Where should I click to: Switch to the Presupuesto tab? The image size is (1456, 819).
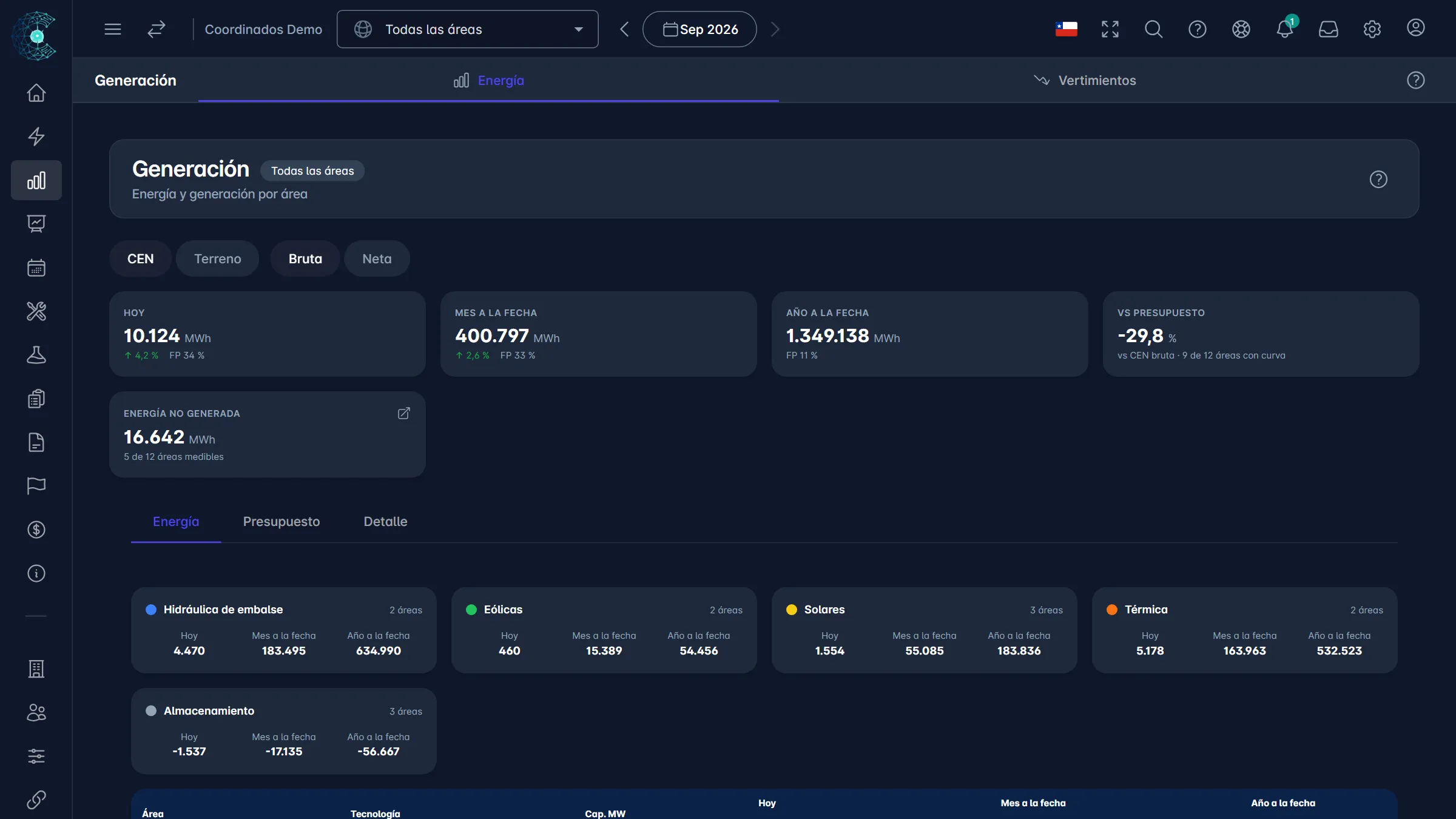[281, 522]
